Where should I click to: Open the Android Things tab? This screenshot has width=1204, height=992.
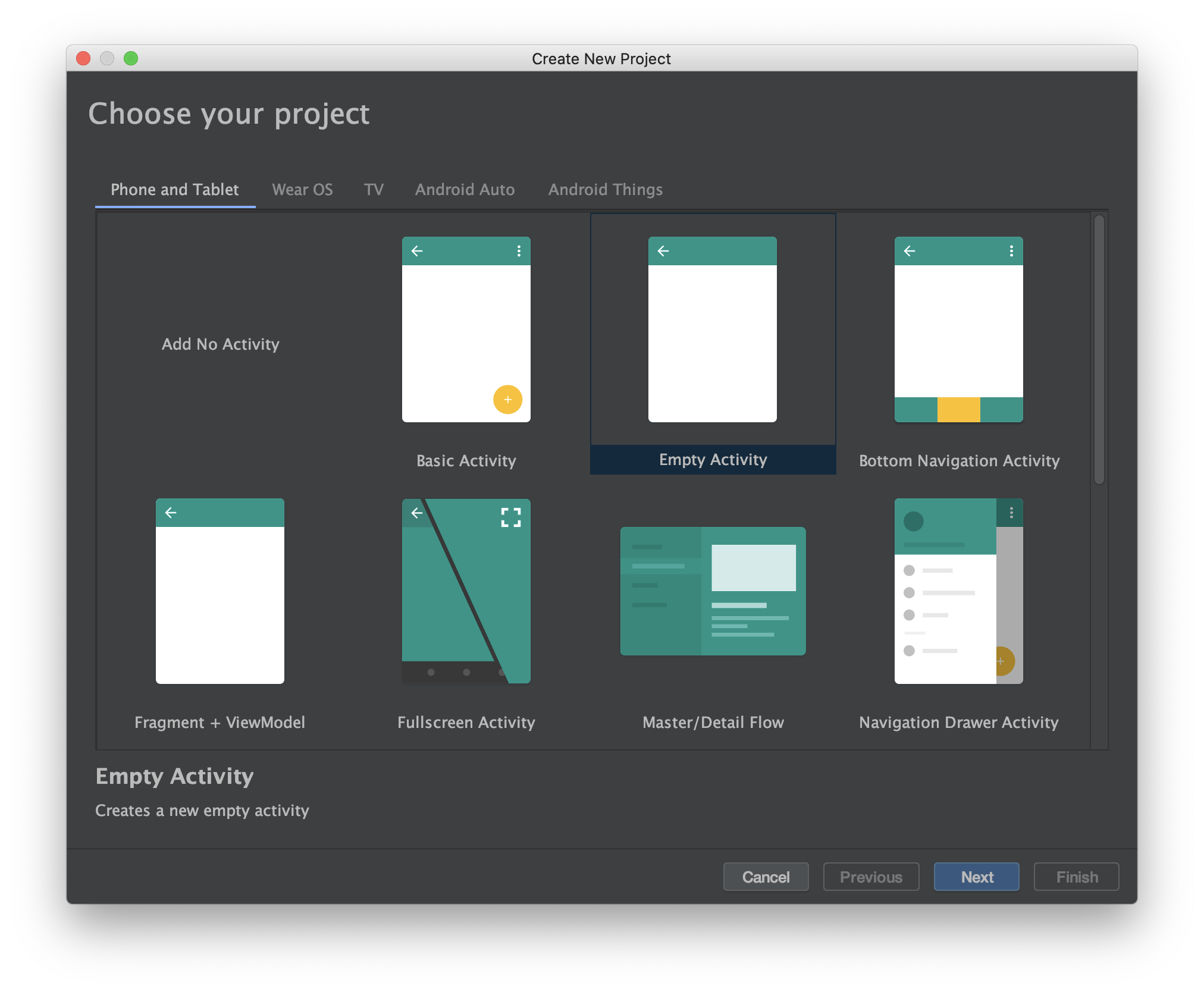tap(605, 190)
